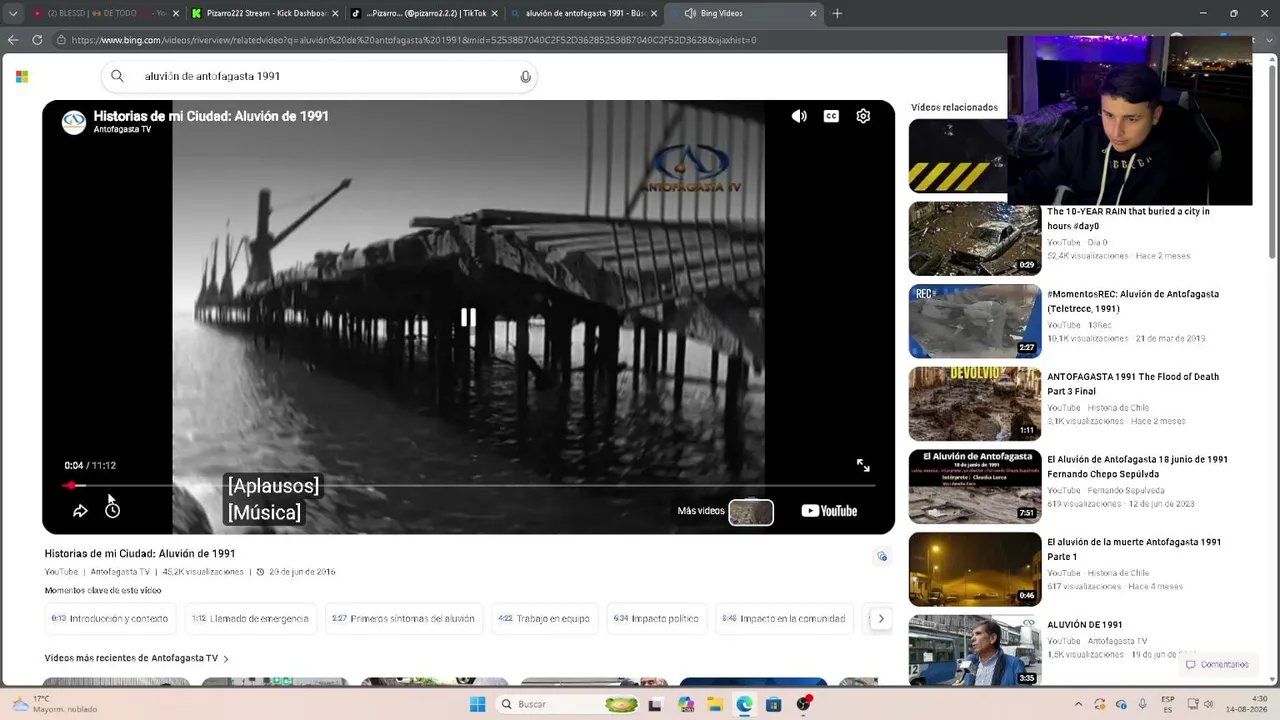Enter fullscreen with the expand arrows icon
This screenshot has width=1280, height=720.
[863, 465]
